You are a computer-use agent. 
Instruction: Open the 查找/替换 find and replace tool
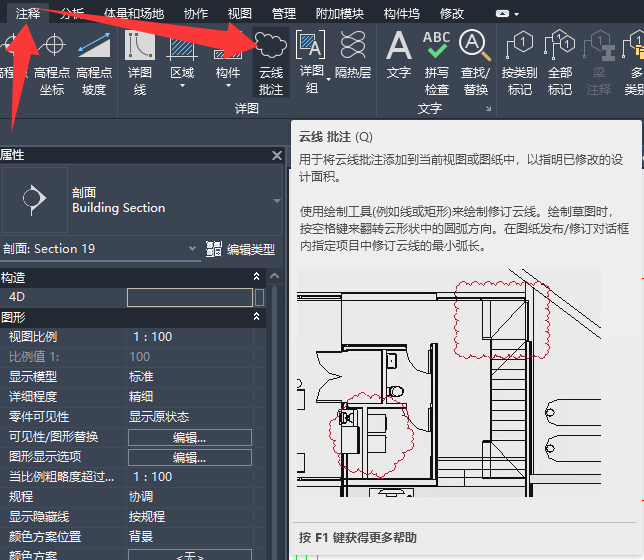click(x=475, y=63)
